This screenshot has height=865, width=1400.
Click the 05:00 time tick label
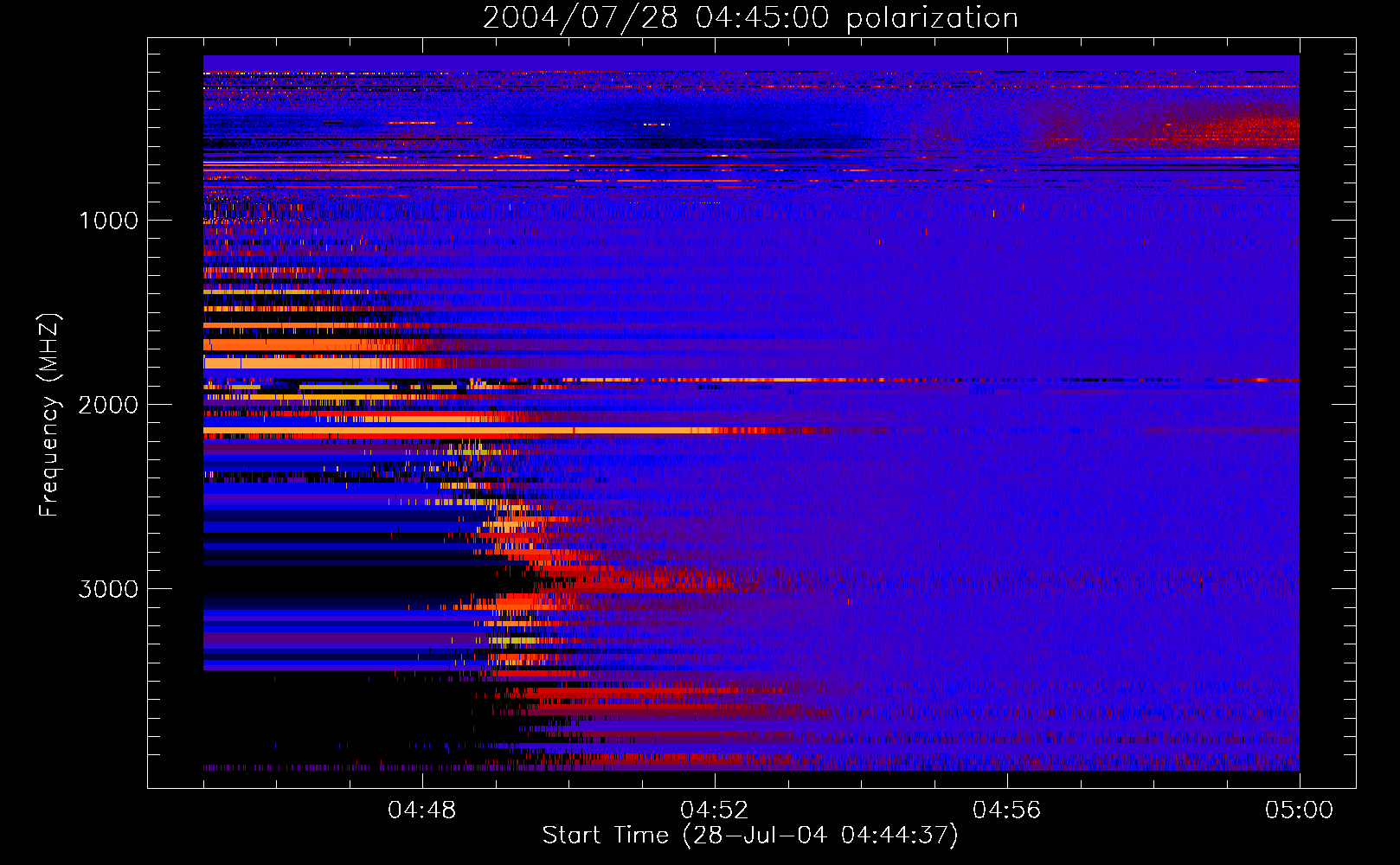click(1299, 811)
